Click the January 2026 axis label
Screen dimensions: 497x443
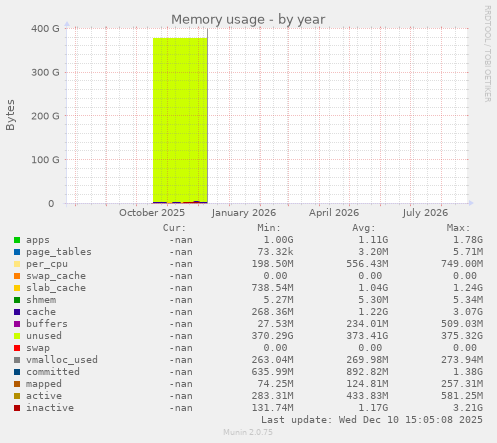(244, 213)
